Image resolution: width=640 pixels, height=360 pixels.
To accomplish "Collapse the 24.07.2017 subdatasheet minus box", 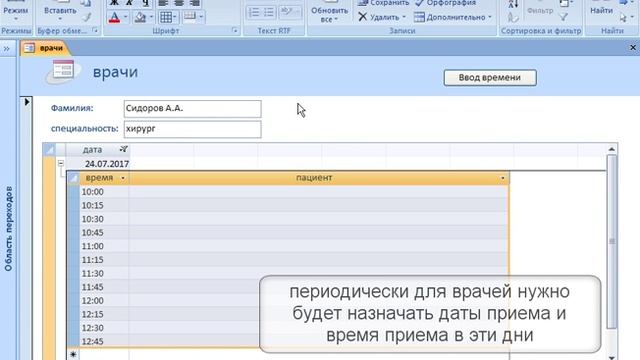I will (x=61, y=163).
